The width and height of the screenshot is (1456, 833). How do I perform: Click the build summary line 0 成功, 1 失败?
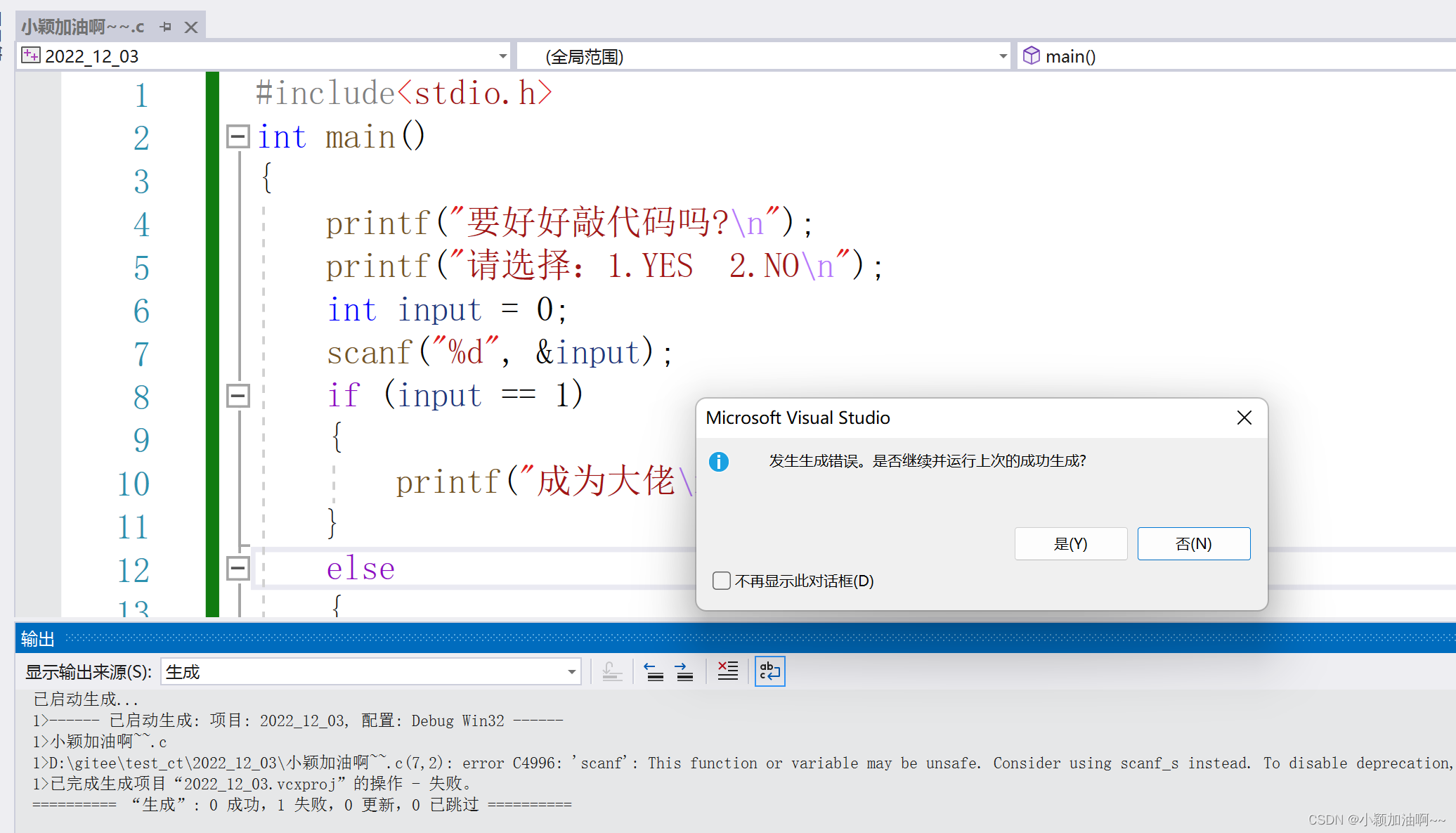[302, 804]
